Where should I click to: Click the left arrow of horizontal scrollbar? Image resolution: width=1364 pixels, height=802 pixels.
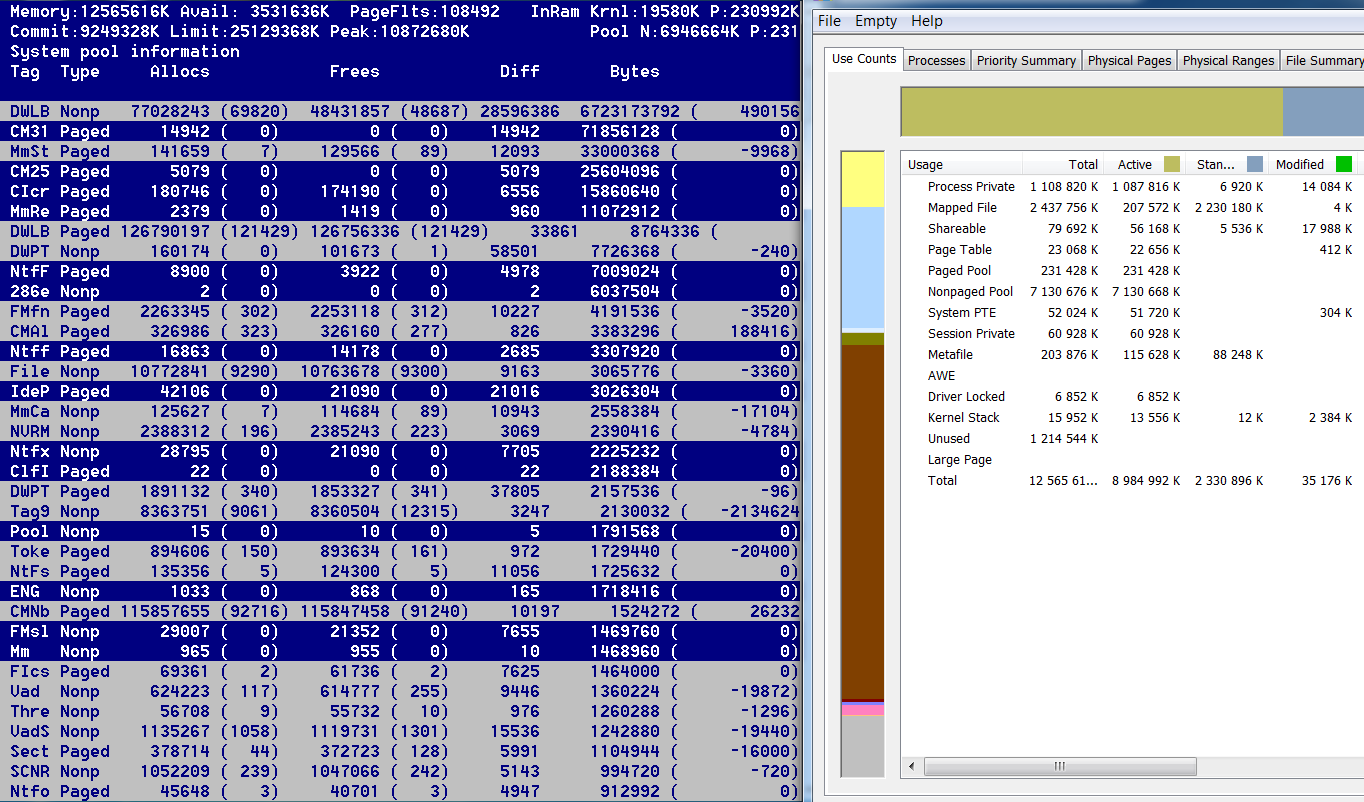pyautogui.click(x=911, y=767)
